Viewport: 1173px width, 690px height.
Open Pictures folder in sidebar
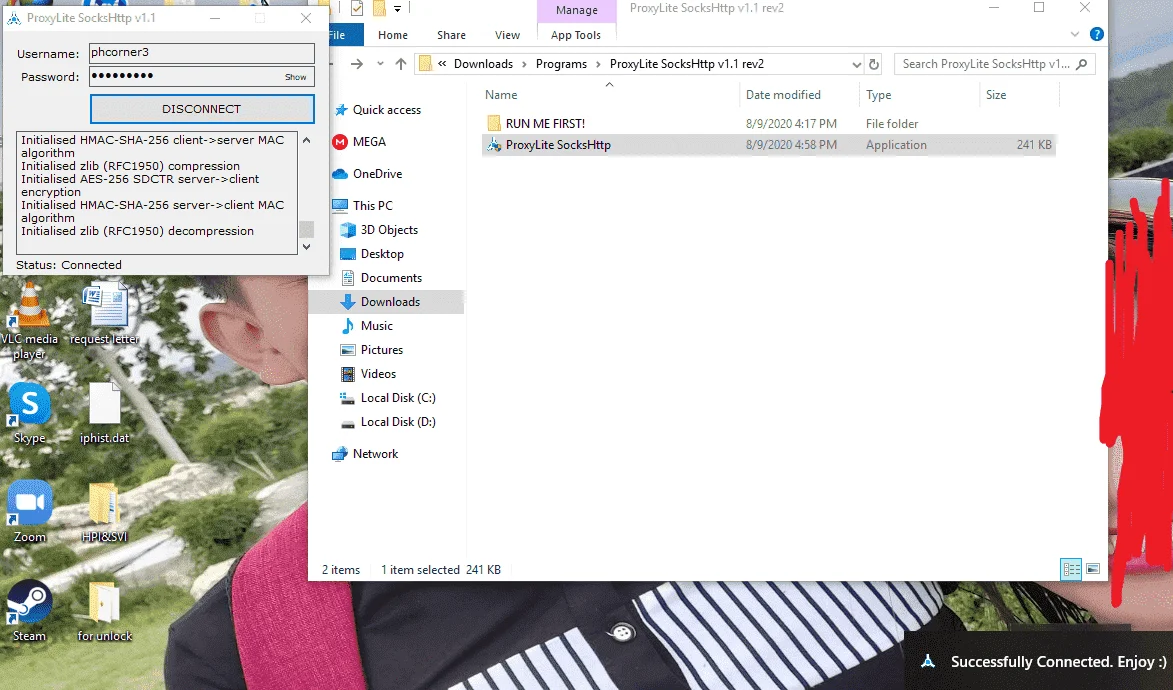click(x=382, y=349)
